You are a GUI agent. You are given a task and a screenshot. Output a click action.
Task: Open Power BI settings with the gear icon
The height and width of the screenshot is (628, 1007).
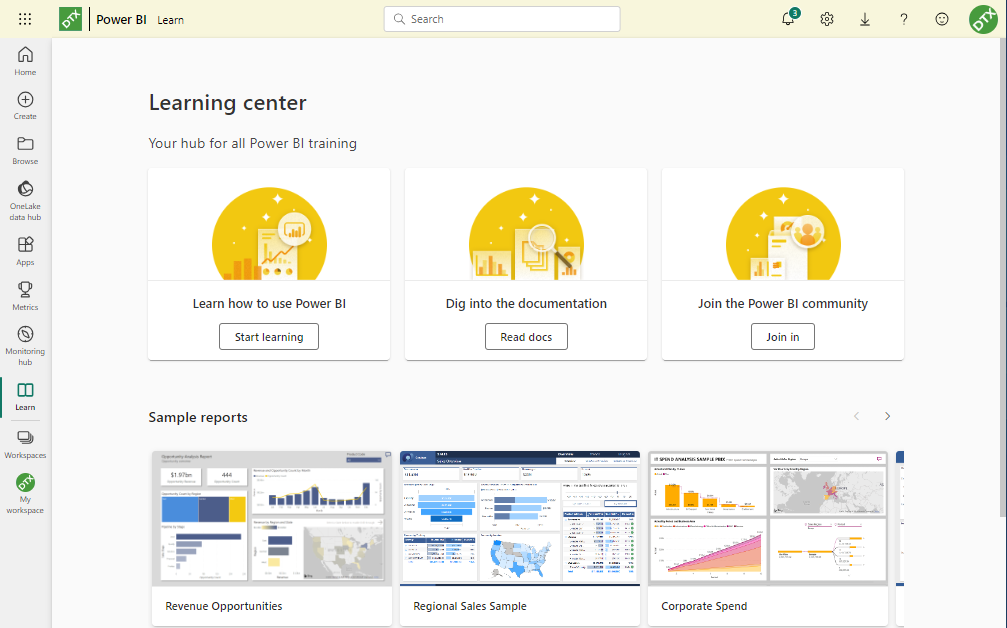coord(826,19)
